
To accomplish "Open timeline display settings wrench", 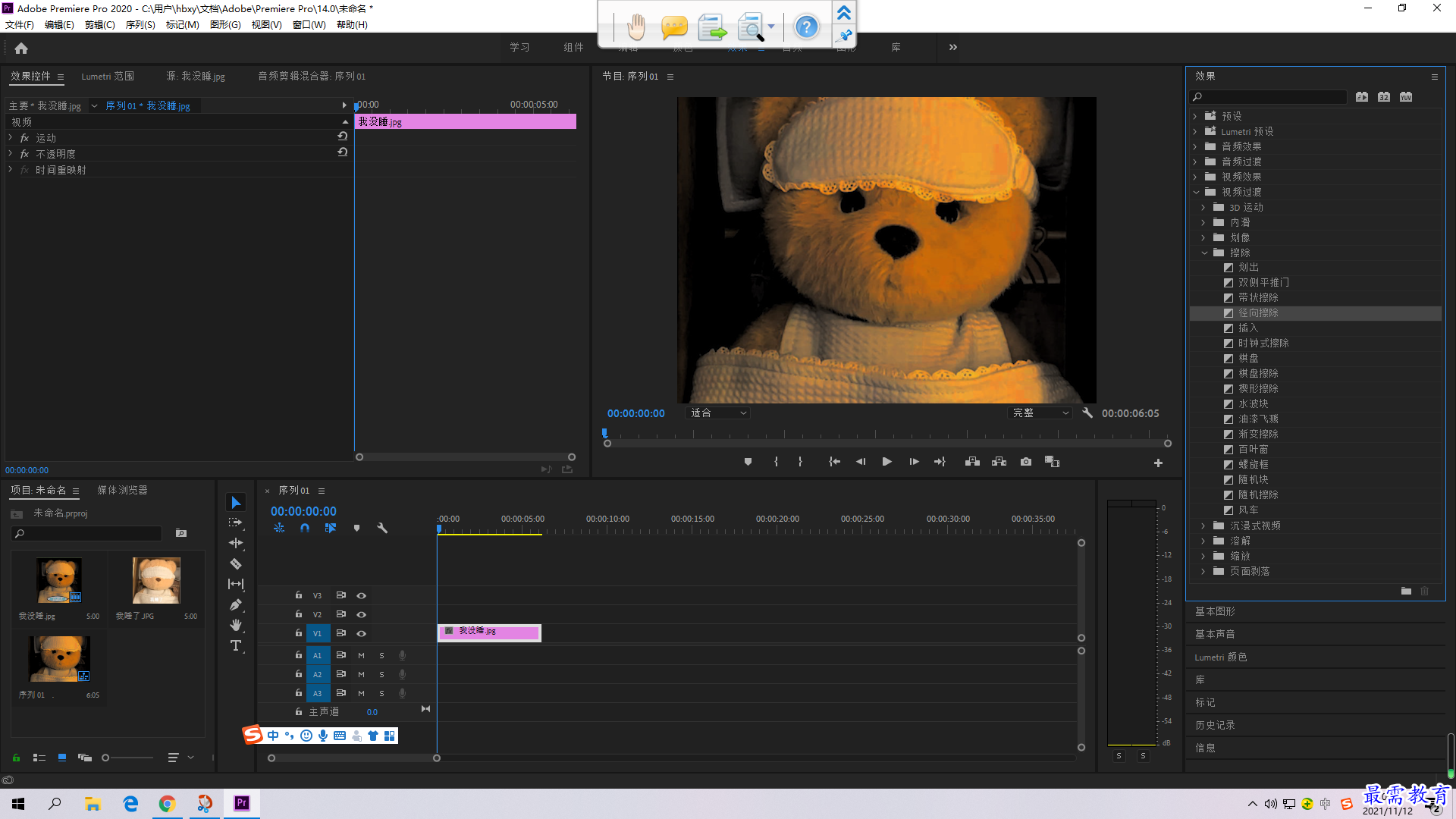I will pos(382,528).
